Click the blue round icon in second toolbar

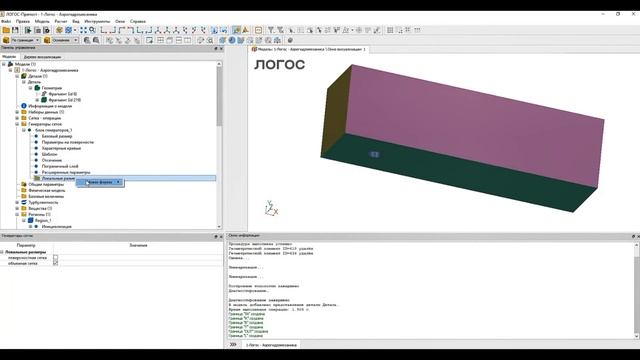click(x=232, y=40)
